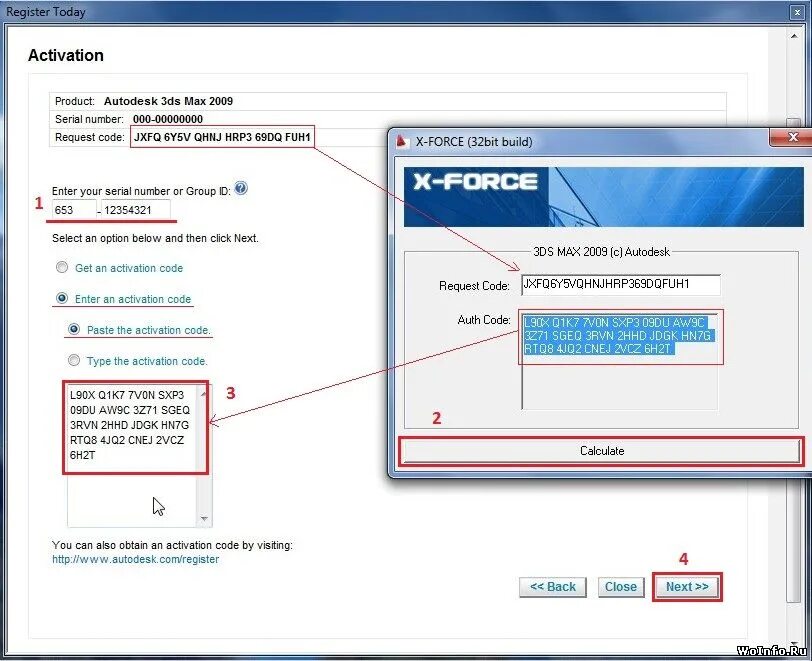812x661 pixels.
Task: Close the X-FORCE window
Action: click(x=792, y=137)
